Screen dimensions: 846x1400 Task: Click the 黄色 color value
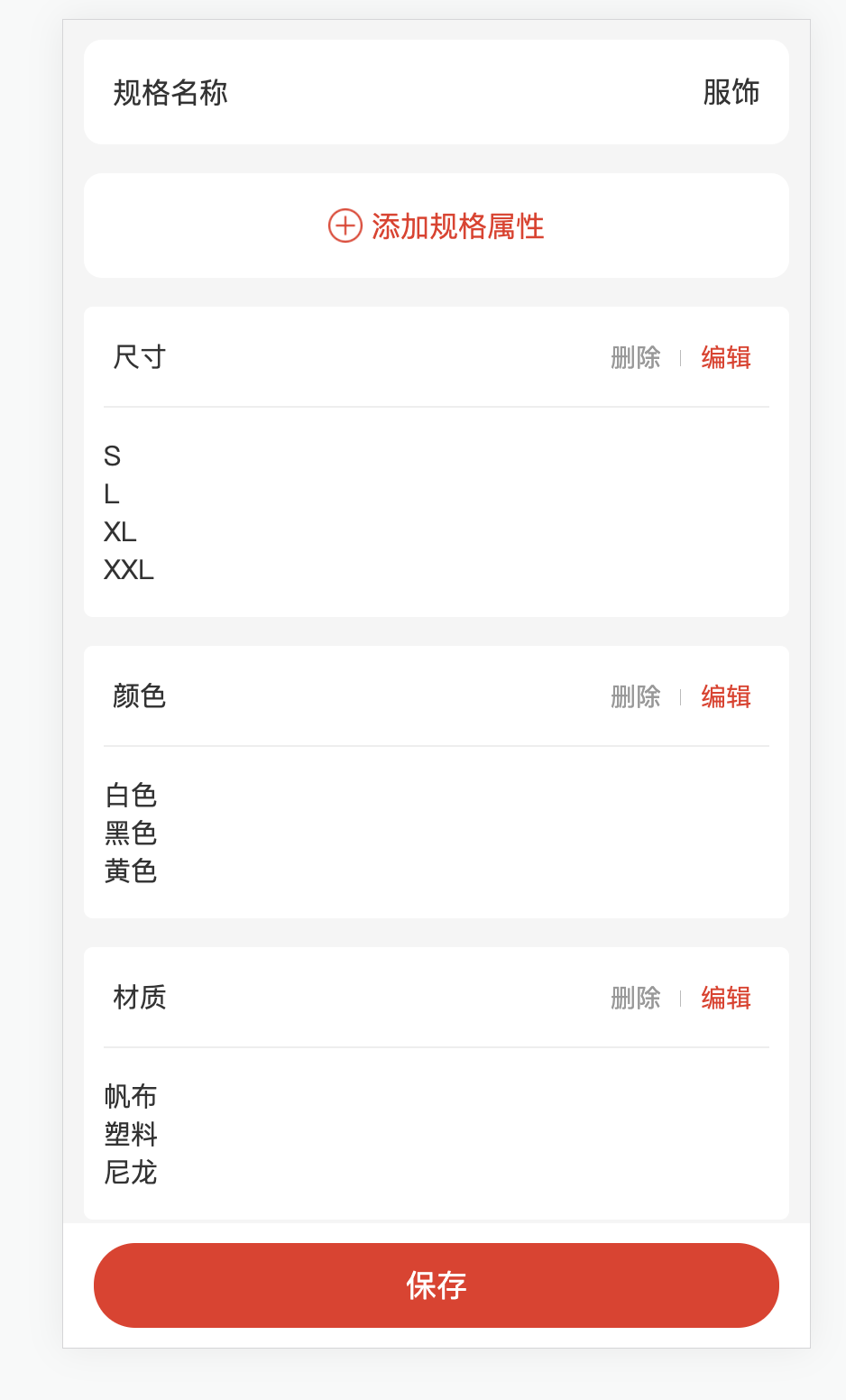[x=131, y=871]
